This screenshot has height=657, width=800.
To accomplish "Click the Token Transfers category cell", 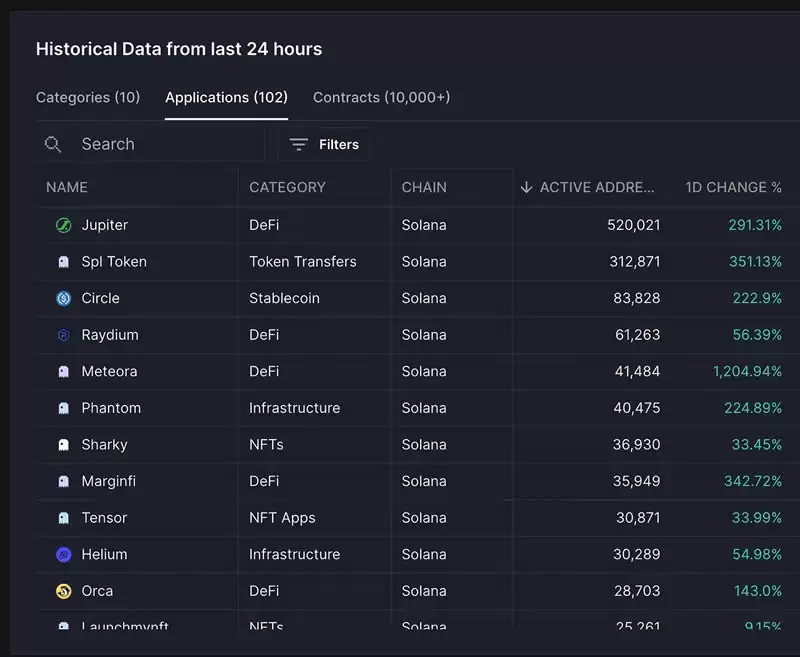I will click(x=303, y=262).
